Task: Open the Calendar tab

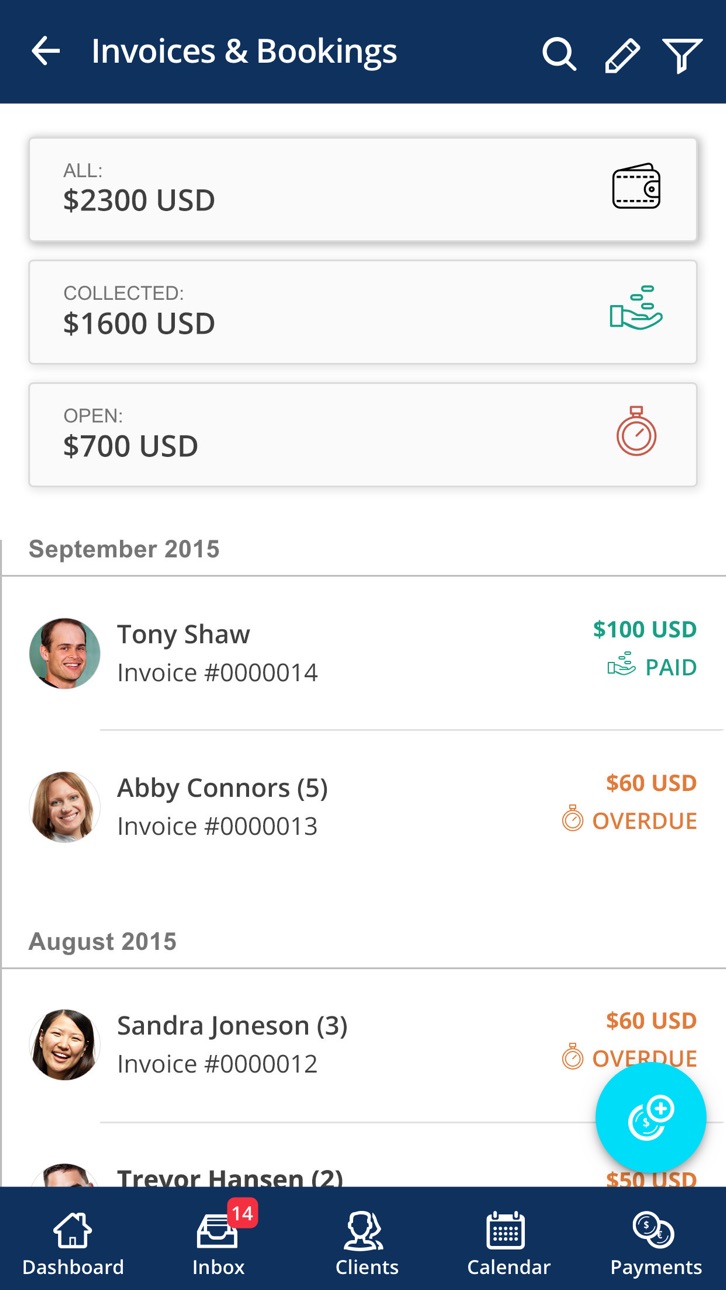Action: pyautogui.click(x=508, y=1243)
